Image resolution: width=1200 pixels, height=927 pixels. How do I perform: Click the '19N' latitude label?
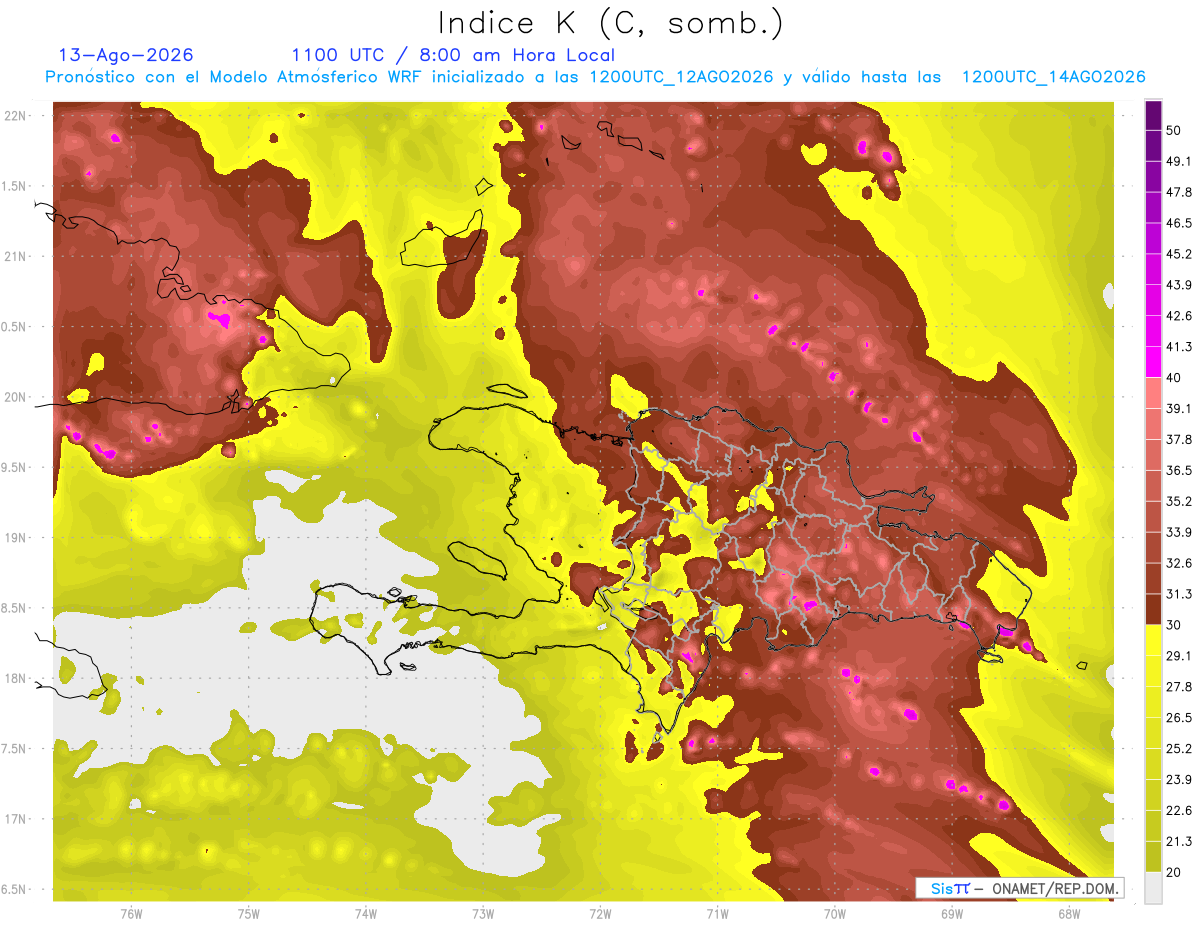(15, 538)
